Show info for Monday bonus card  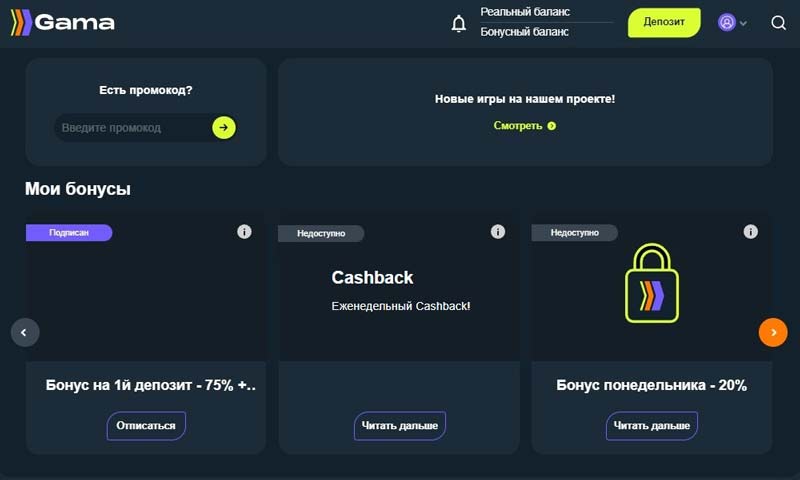tap(751, 232)
